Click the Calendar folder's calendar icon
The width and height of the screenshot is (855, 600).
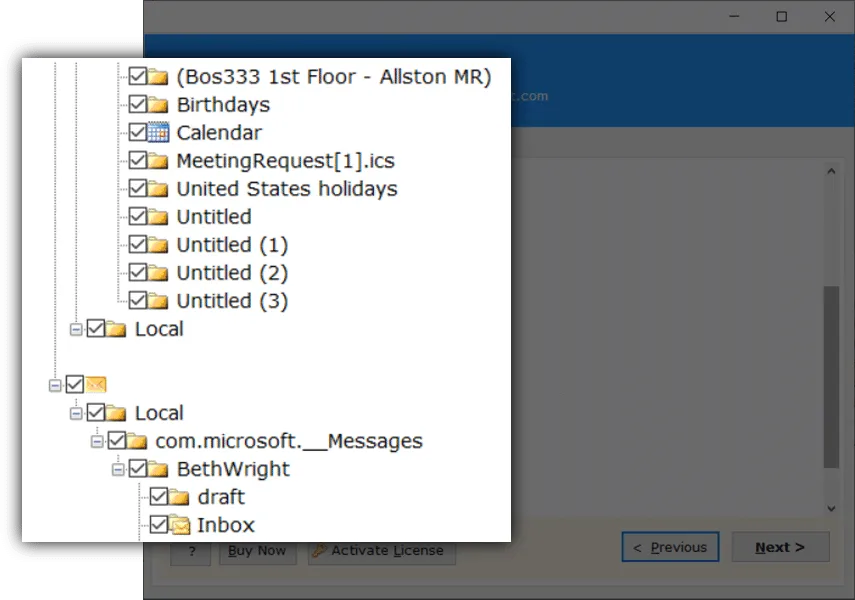(160, 132)
